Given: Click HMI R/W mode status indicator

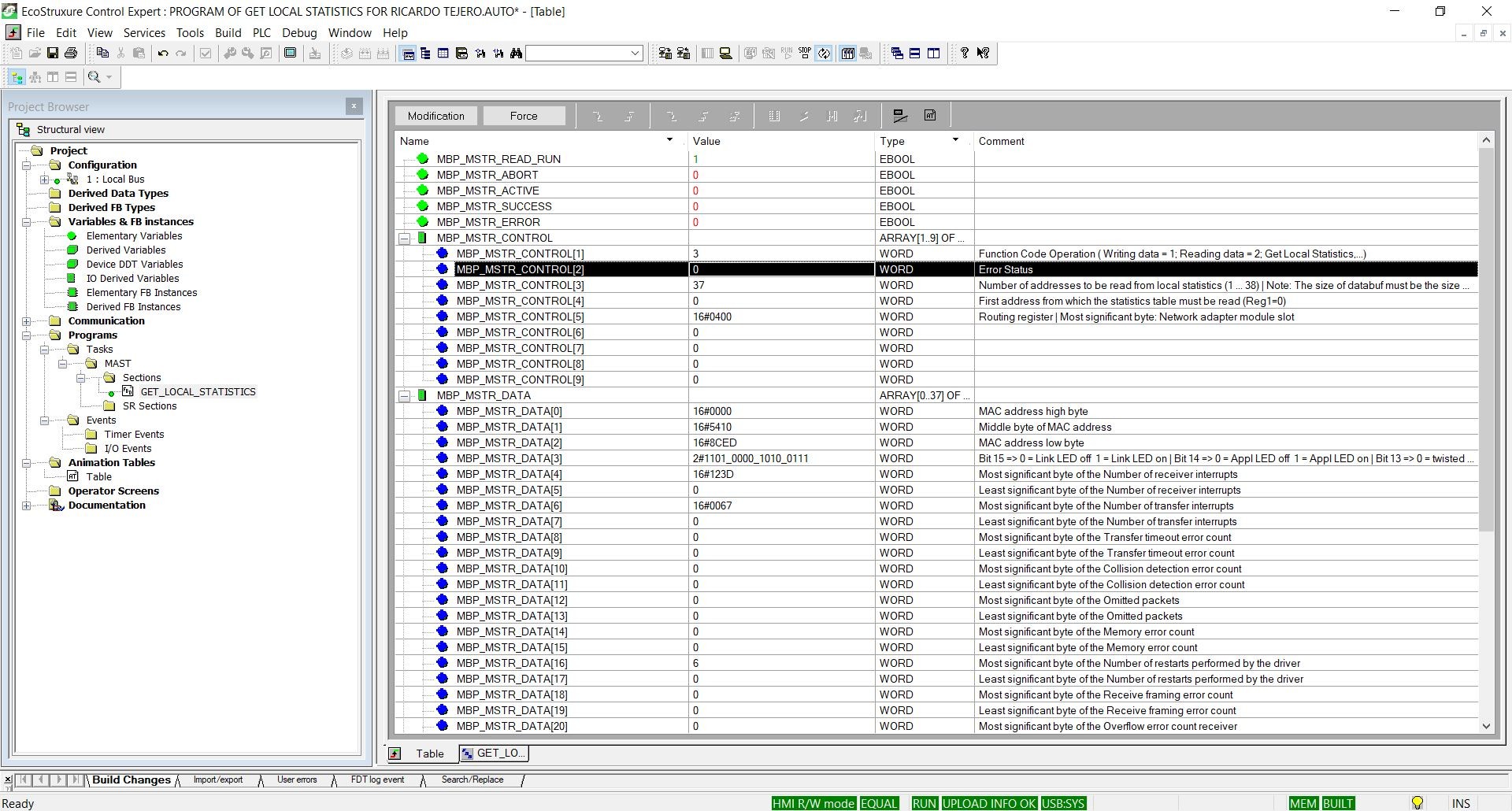Looking at the screenshot, I should [813, 803].
